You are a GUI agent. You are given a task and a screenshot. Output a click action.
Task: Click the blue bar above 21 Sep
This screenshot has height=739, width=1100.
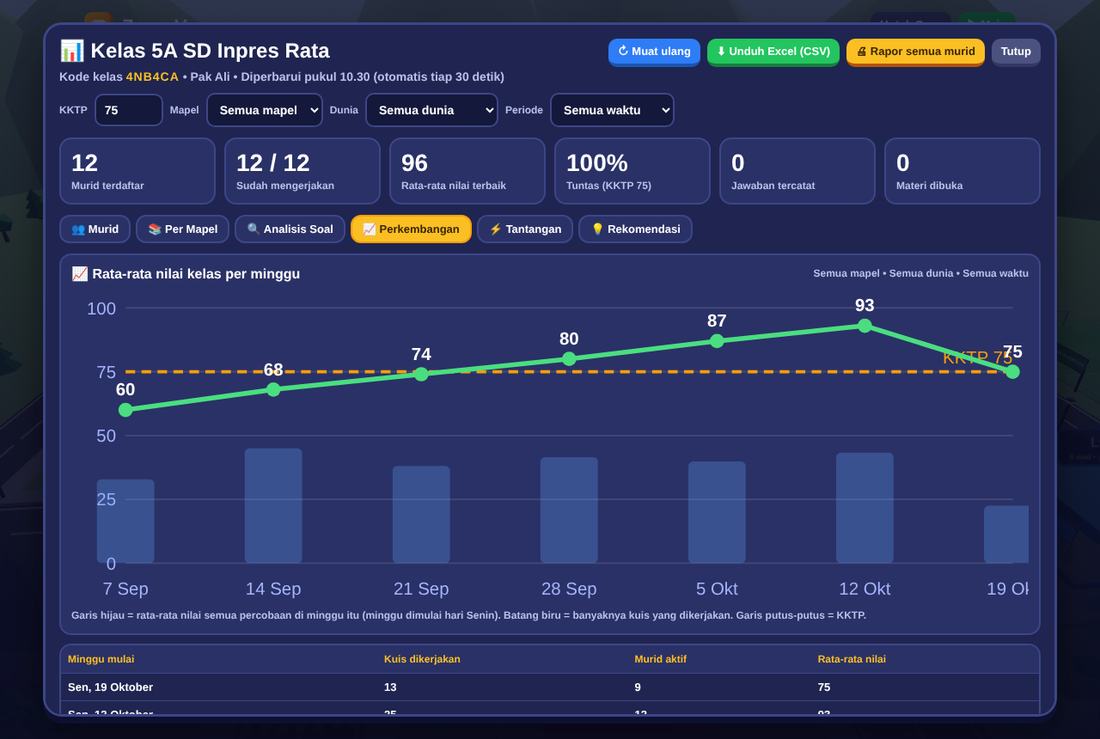coord(421,514)
